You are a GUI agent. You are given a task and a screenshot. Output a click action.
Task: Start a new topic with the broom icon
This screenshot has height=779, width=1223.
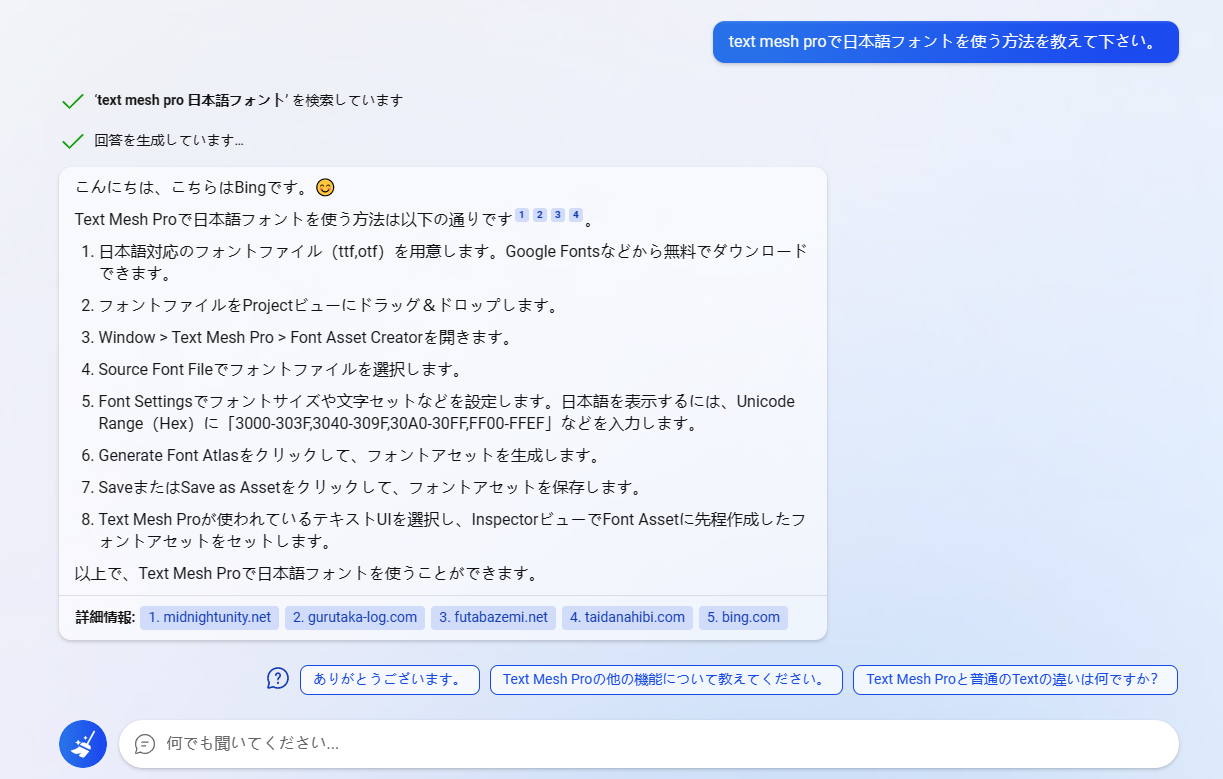83,744
